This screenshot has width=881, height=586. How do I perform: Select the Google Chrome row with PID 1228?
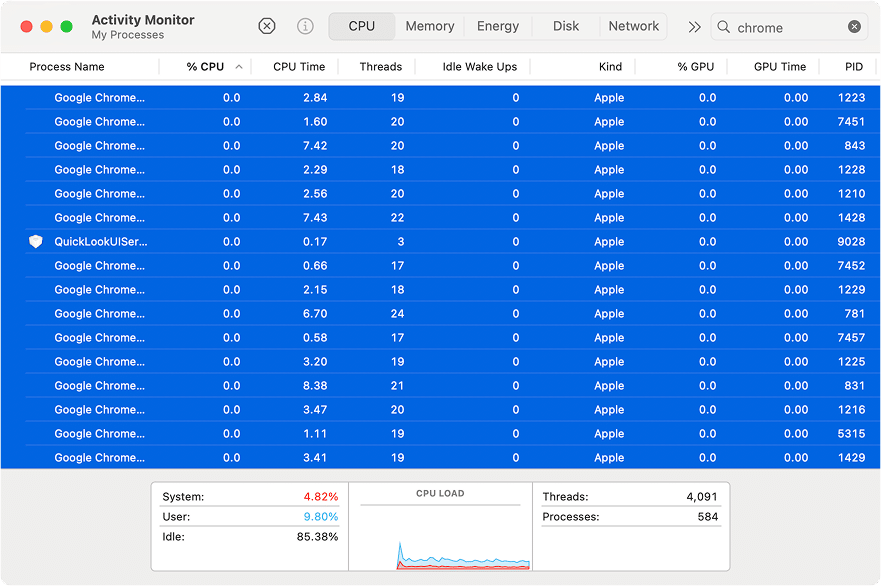point(440,170)
